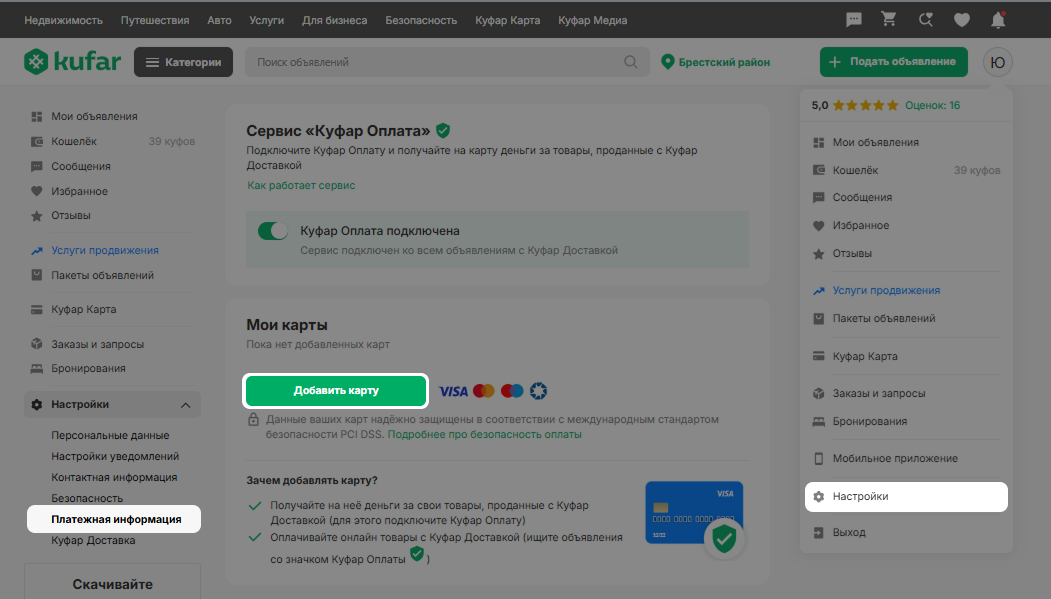Click dropdown Мобильное приложение phone icon

coord(818,458)
